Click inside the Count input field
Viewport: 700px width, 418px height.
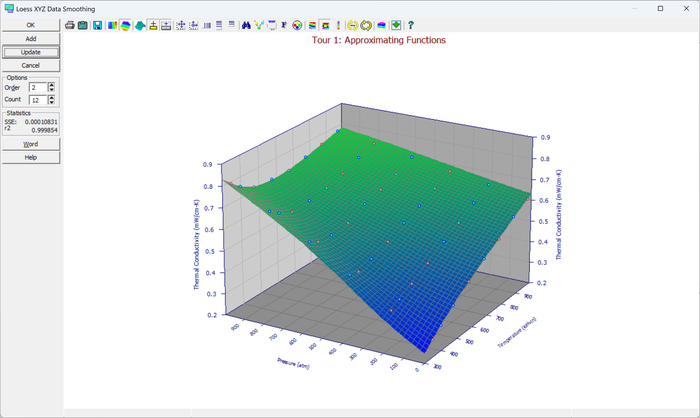tap(38, 100)
